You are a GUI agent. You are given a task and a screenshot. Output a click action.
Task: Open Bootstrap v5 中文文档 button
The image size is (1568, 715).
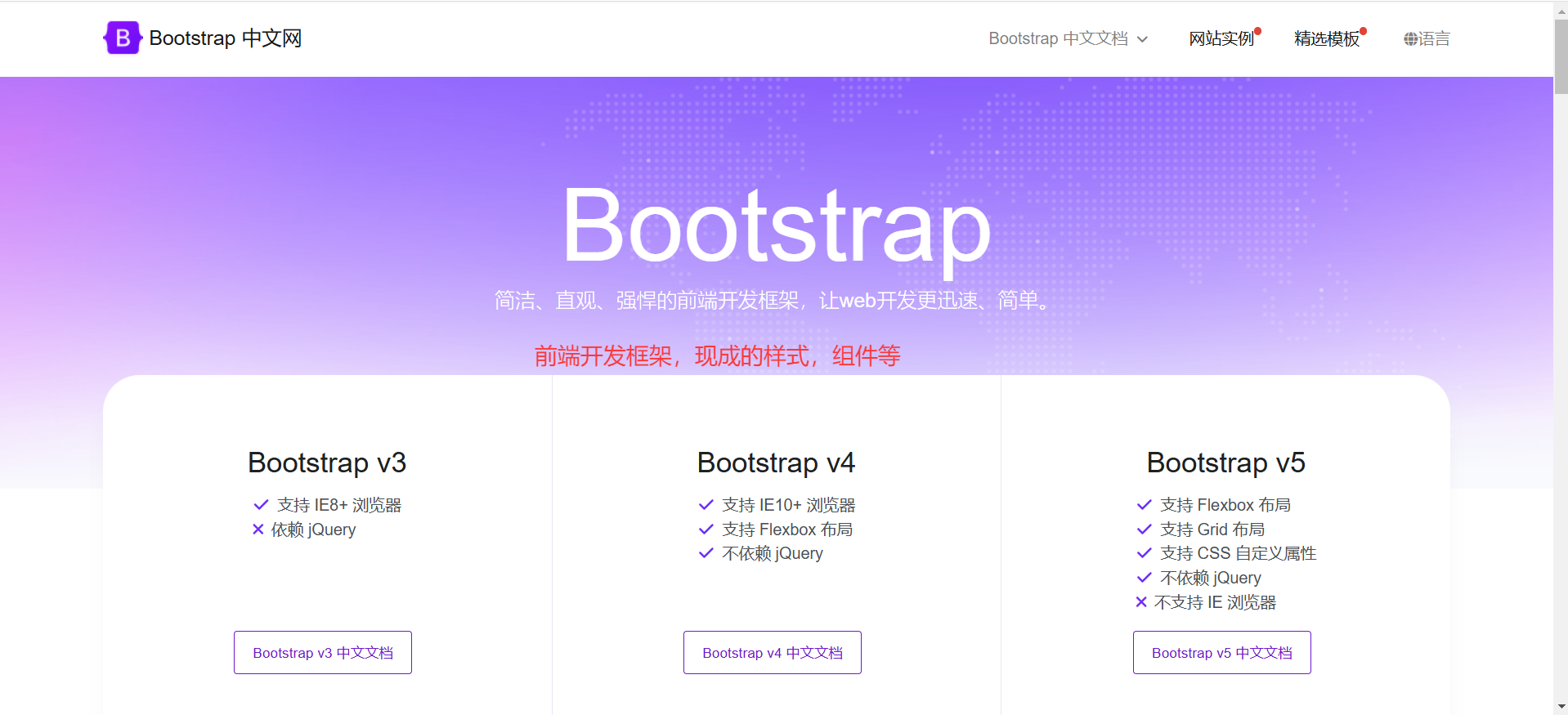point(1222,652)
